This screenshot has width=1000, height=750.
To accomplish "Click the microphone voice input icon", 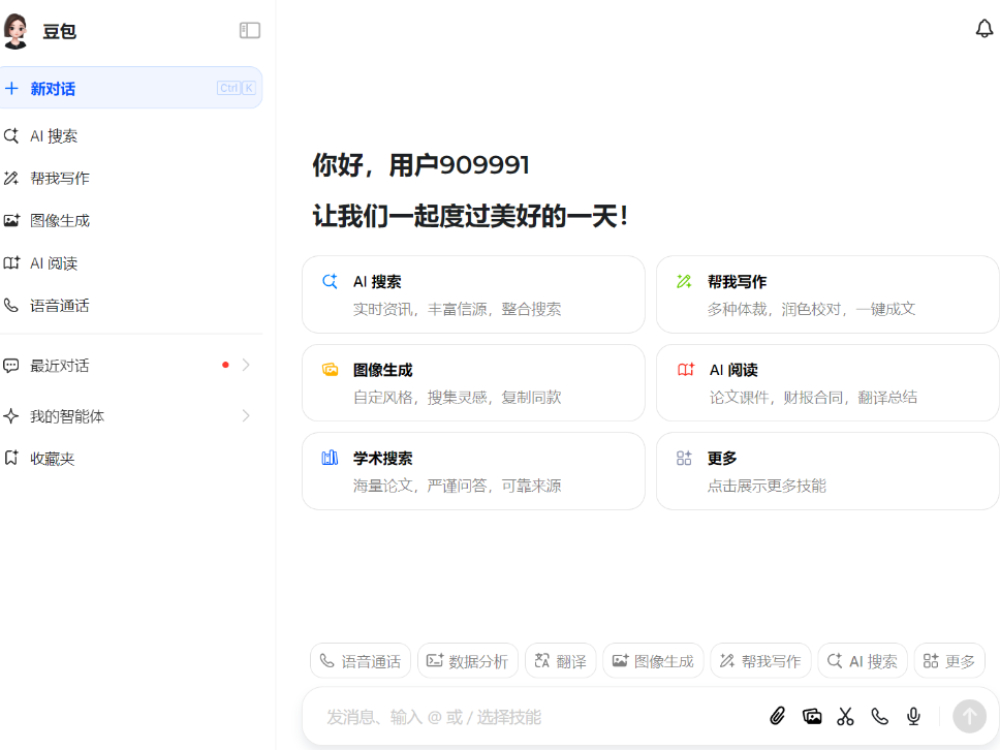I will tap(913, 716).
